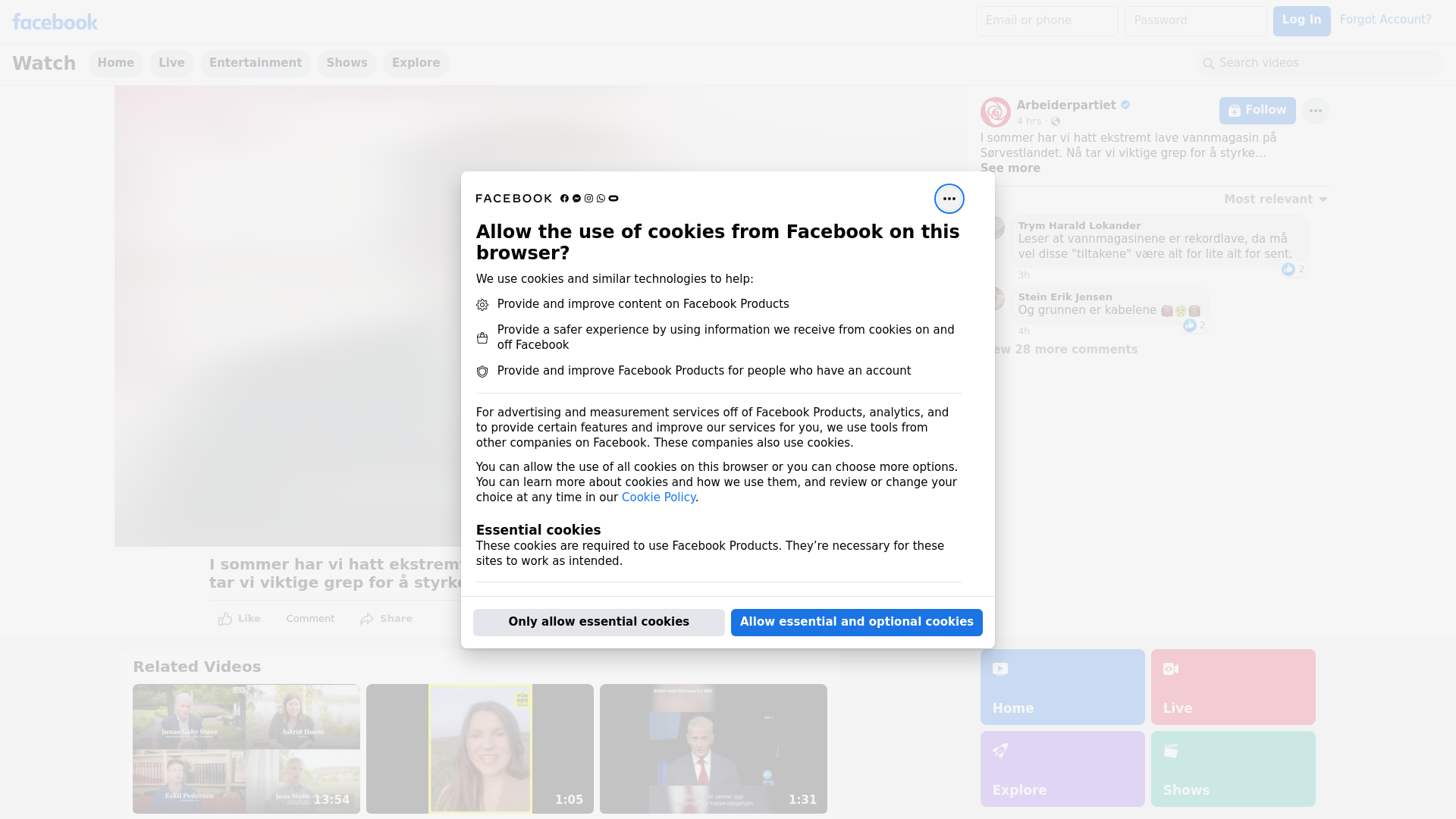Open the Live tile with camera icon
The width and height of the screenshot is (1456, 819).
tap(1233, 687)
